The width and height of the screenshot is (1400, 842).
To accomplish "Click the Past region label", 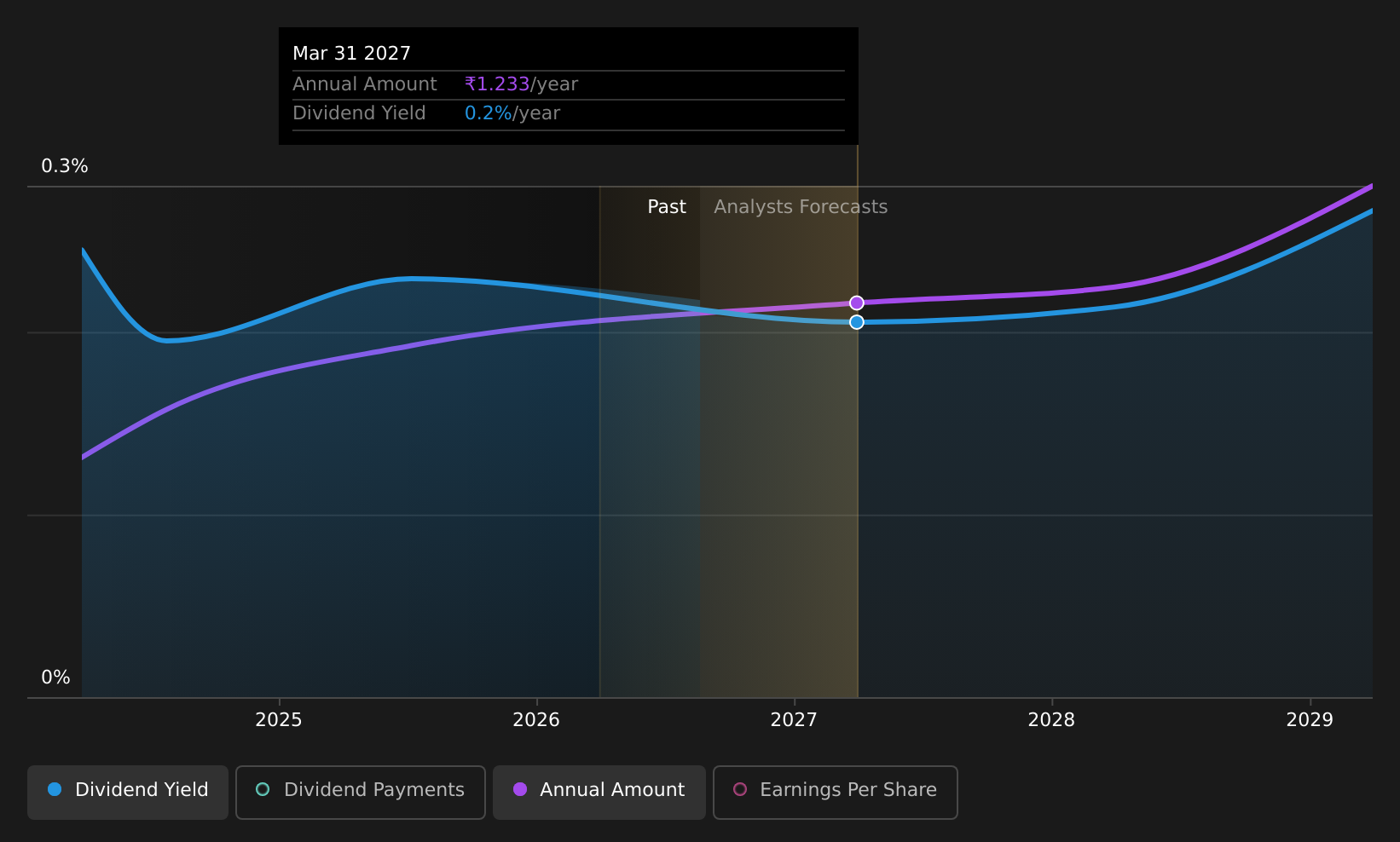I will pyautogui.click(x=667, y=207).
